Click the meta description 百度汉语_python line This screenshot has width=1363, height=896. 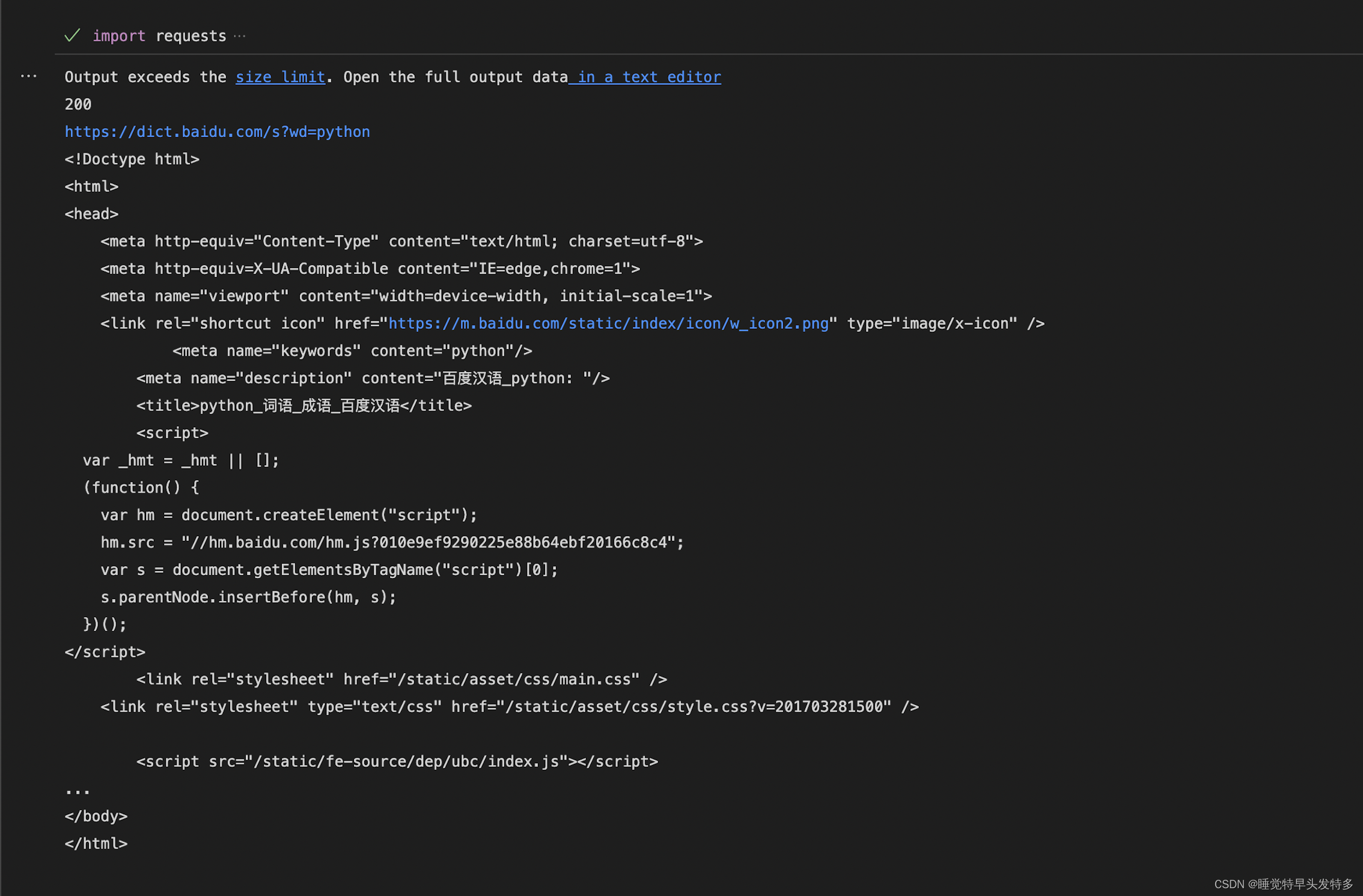tap(373, 378)
